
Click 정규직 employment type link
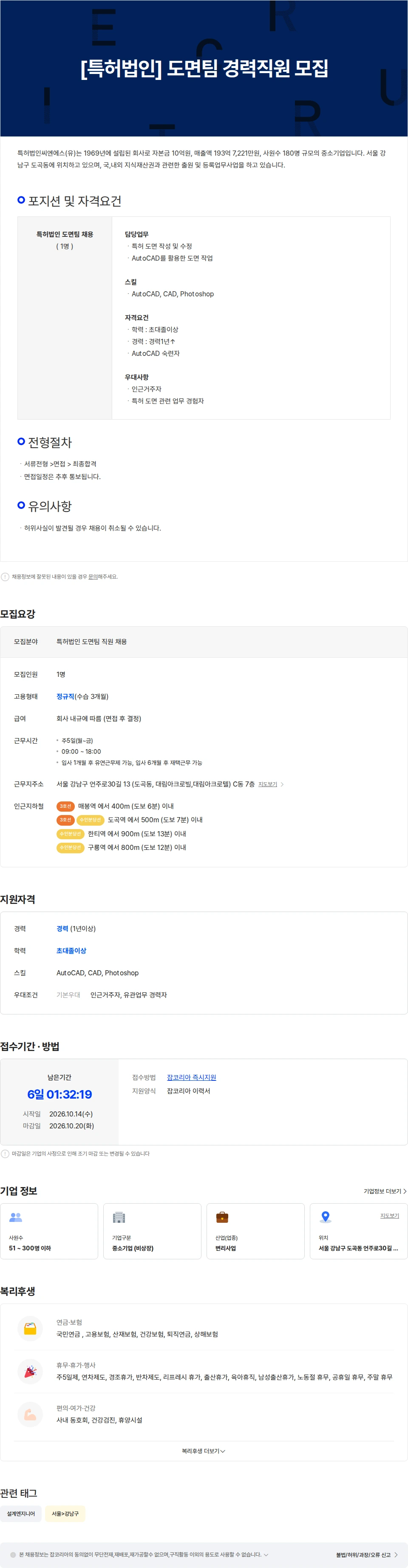point(65,696)
